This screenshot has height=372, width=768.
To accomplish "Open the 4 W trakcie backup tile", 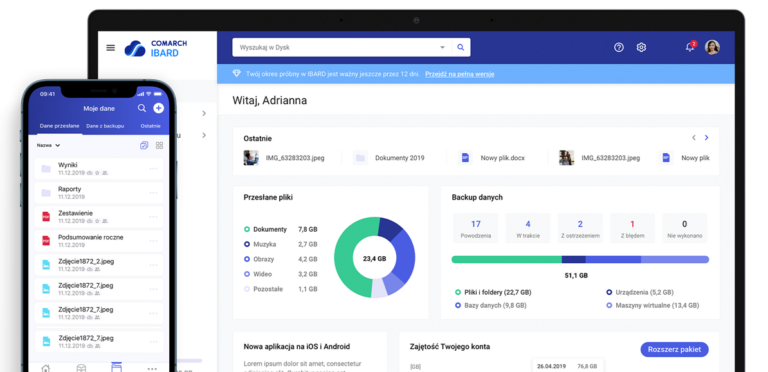I will point(528,228).
